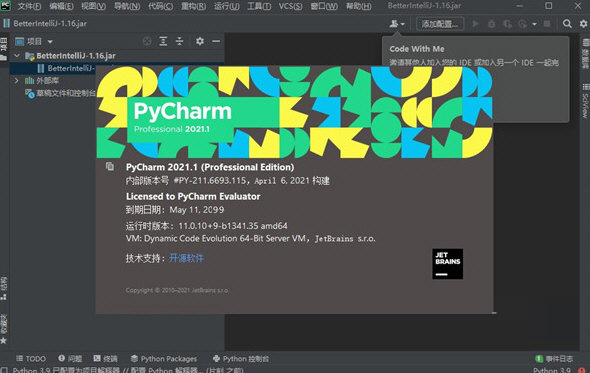This screenshot has height=373, width=590.
Task: Open the 工具(T) menu
Action: 259,6
